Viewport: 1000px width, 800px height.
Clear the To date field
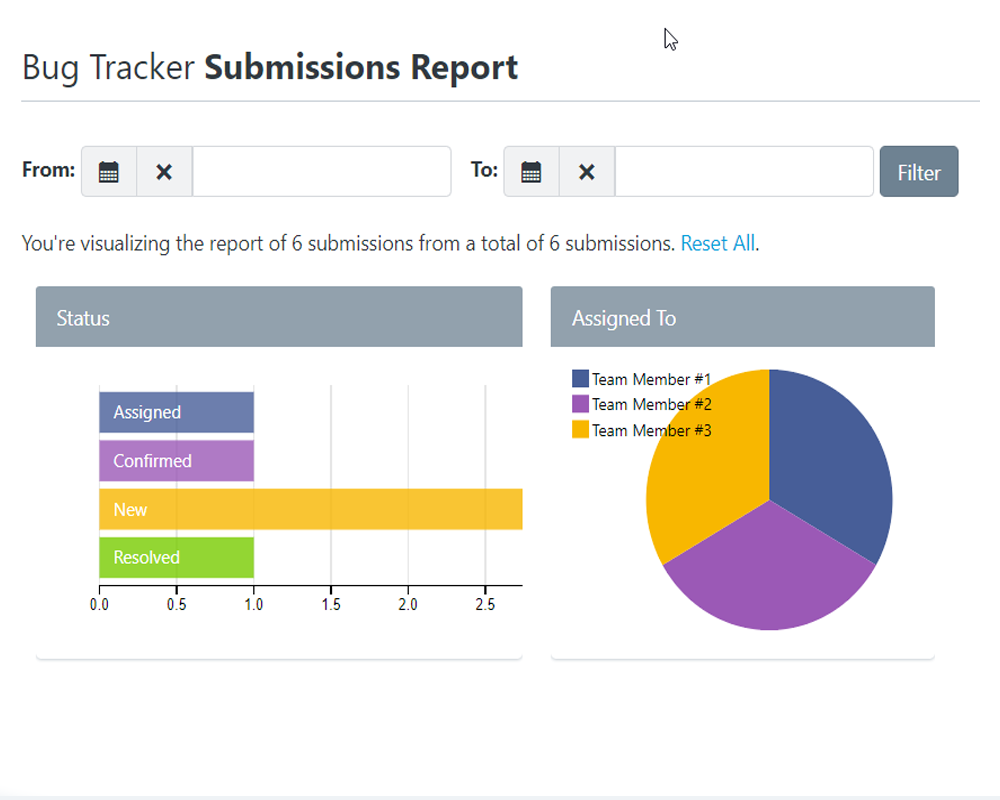(x=587, y=172)
